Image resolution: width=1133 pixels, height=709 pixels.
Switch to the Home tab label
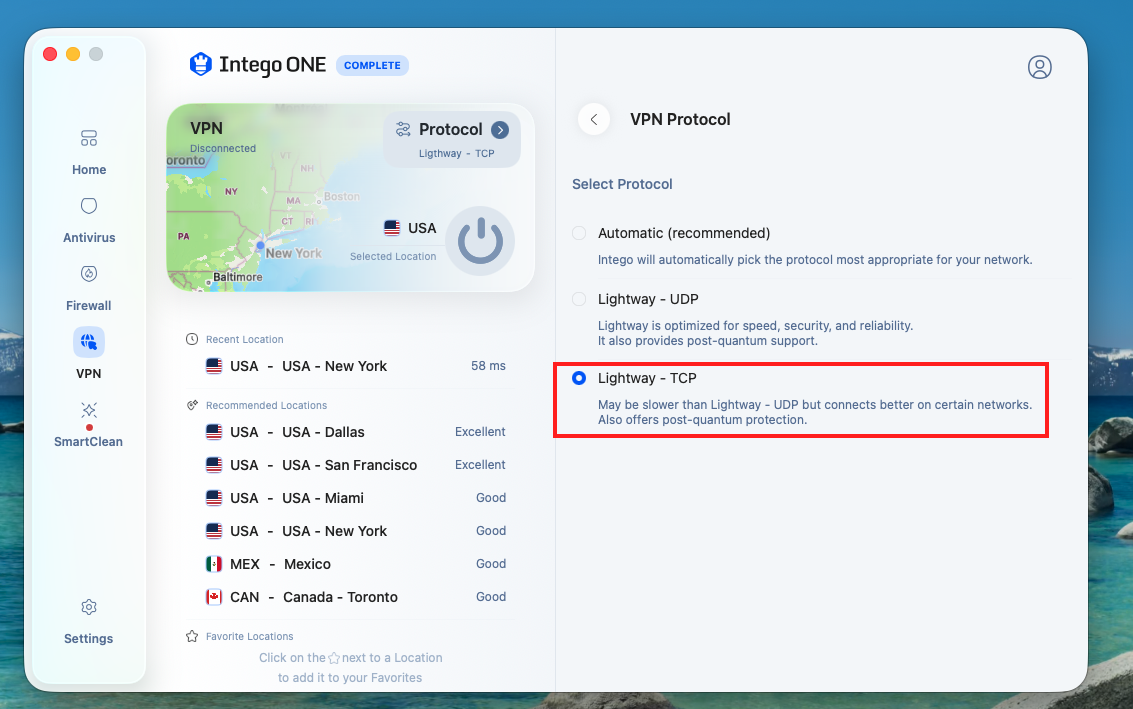(x=89, y=170)
